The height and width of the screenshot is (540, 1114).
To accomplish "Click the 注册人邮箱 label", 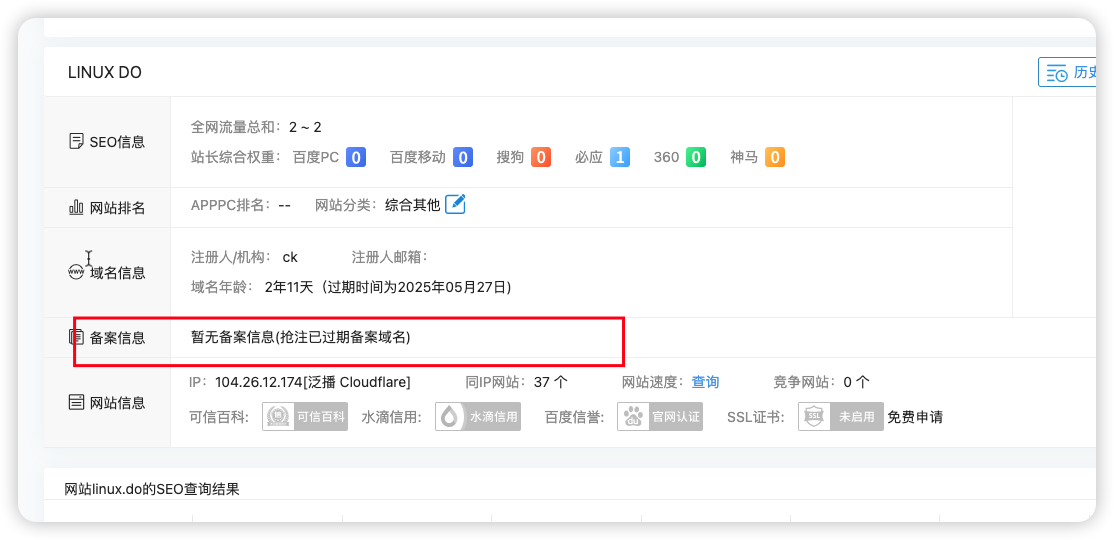I will [389, 257].
